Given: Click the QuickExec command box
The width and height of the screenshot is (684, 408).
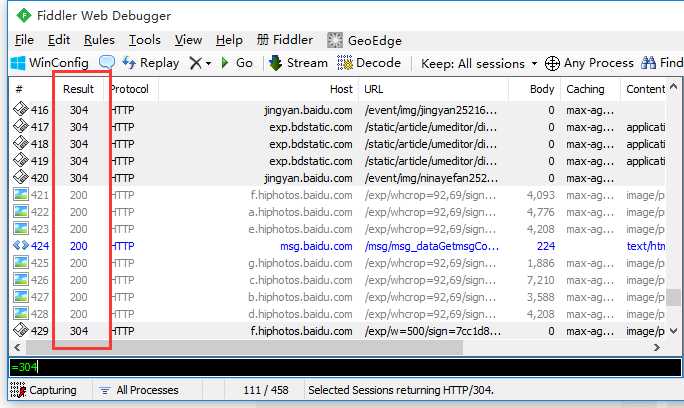Looking at the screenshot, I should coord(345,367).
